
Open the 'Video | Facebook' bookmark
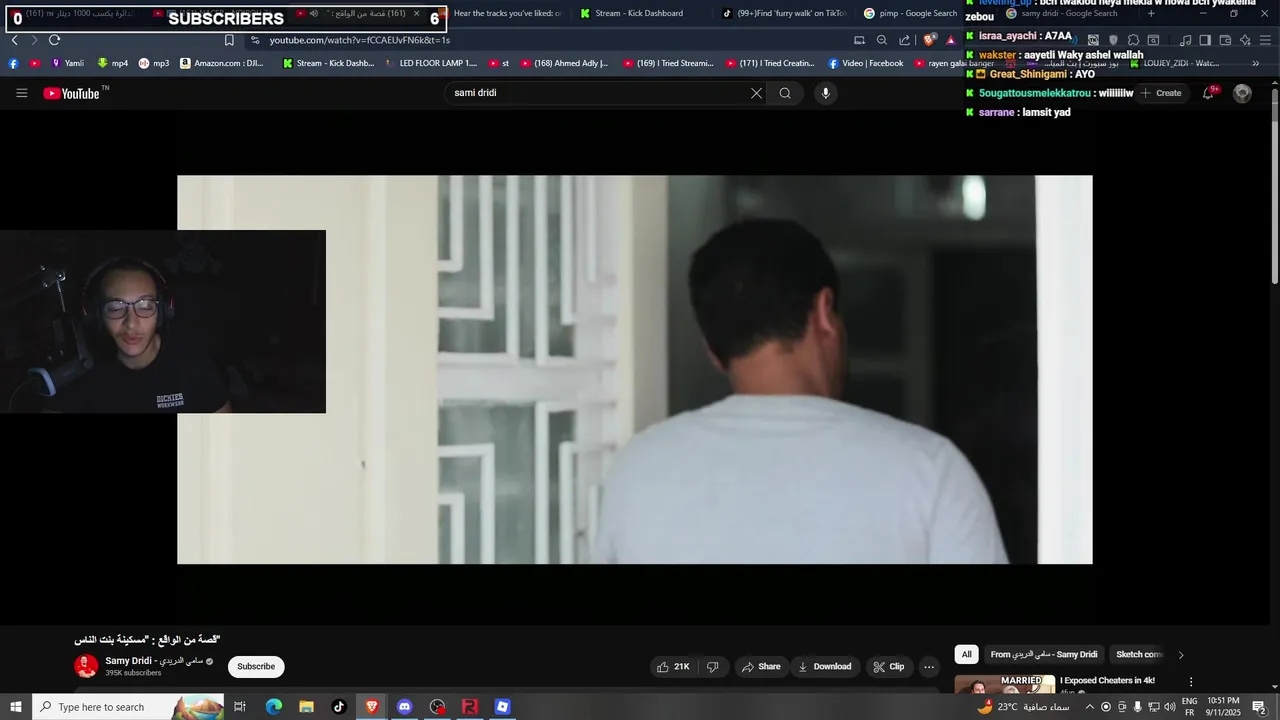(x=866, y=63)
